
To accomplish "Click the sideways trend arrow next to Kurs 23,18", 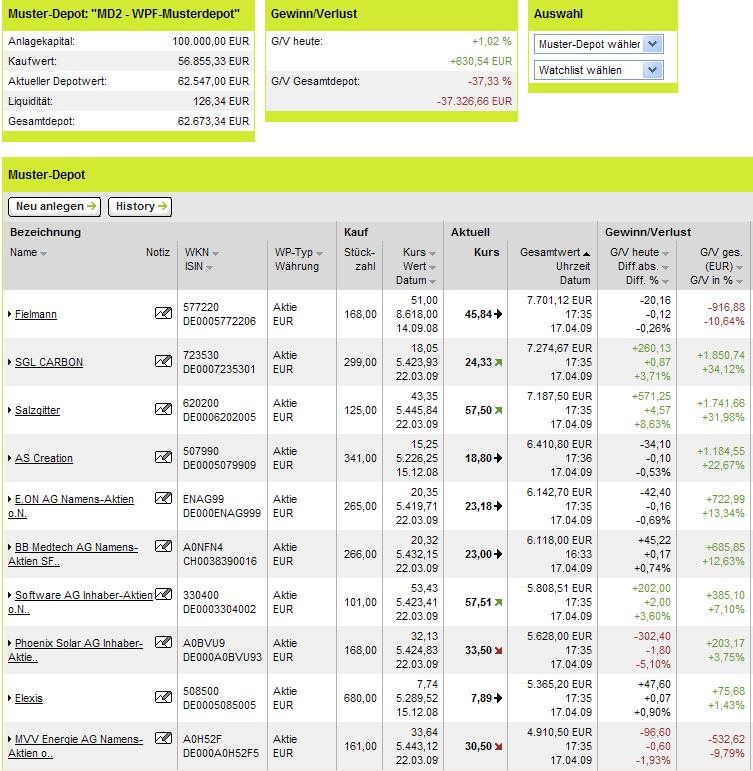I will point(498,506).
